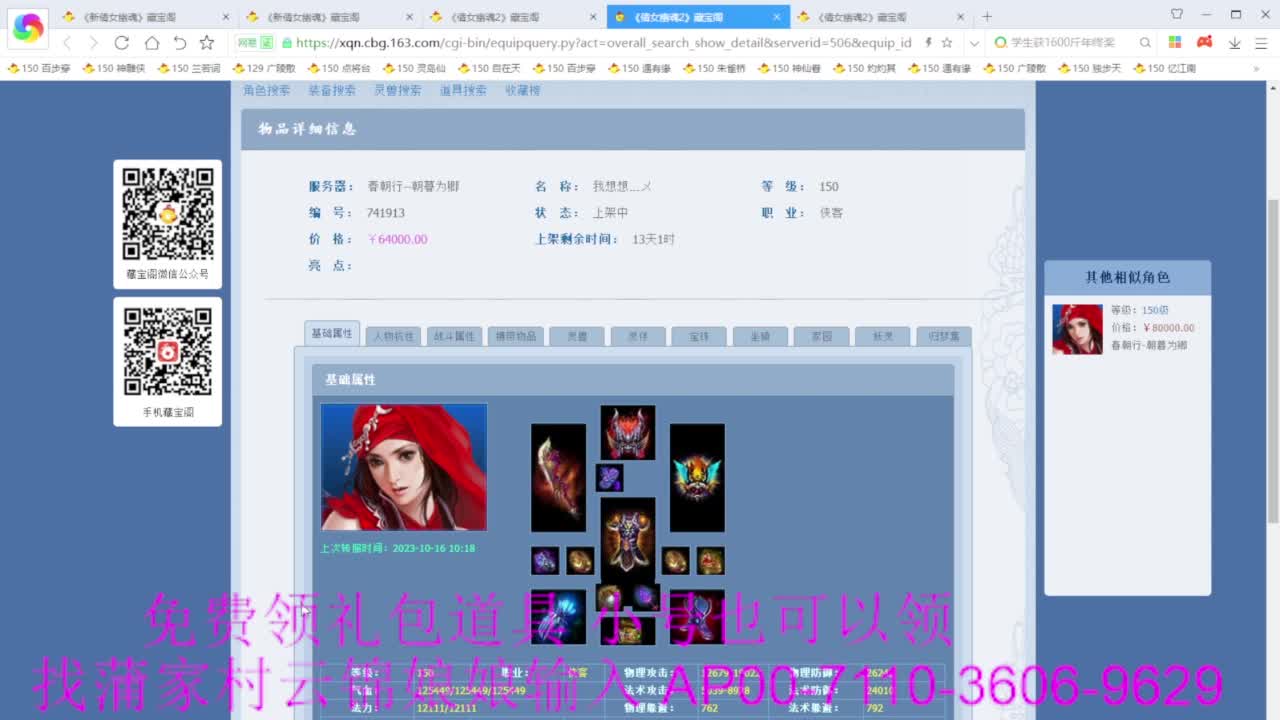Open the 搜狗 browser logo icon

pyautogui.click(x=27, y=27)
